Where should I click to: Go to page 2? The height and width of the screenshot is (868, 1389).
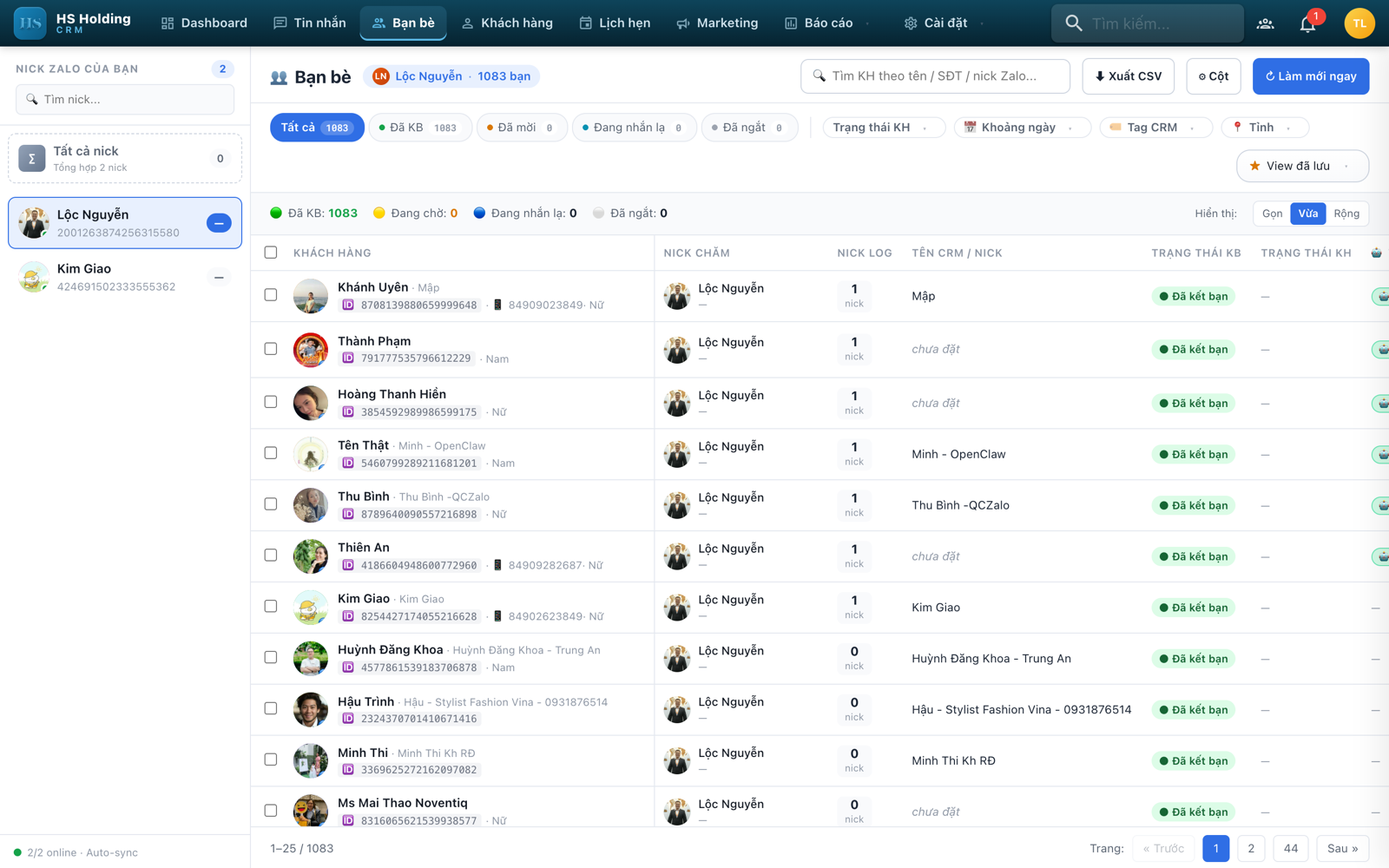tap(1251, 848)
